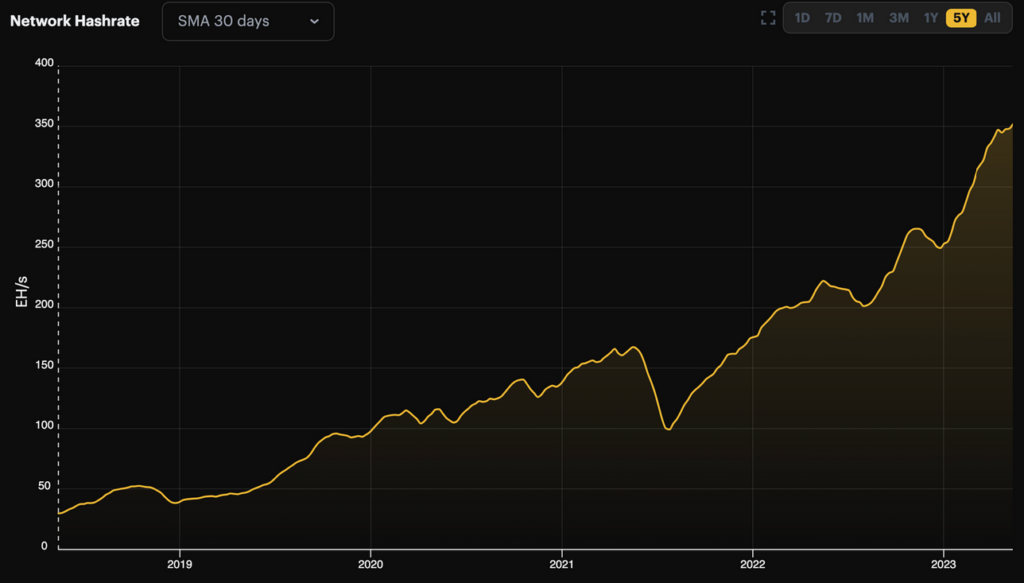Show the 1Y hashrate range

point(930,18)
